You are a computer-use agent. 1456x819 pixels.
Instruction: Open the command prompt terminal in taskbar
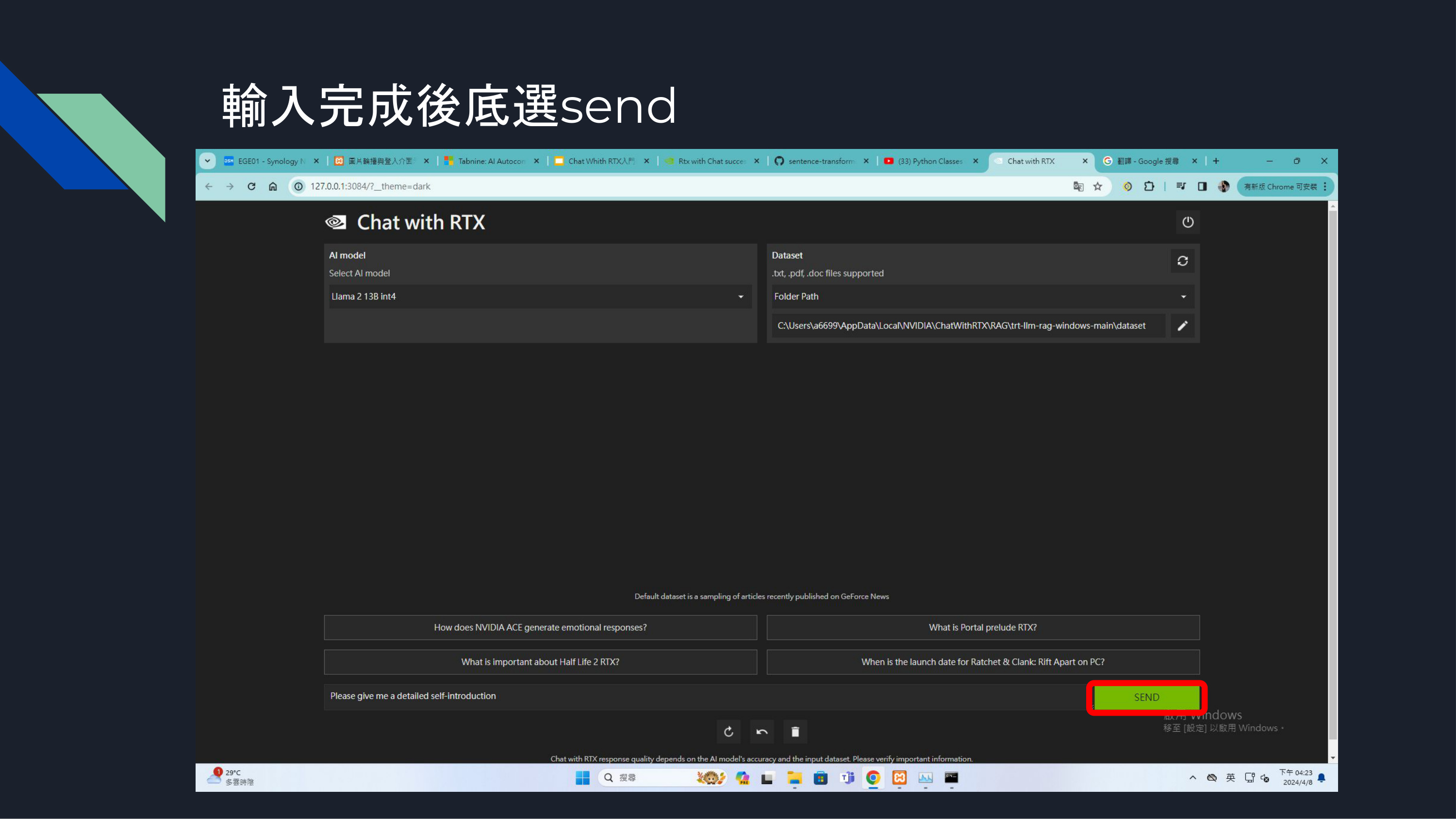(x=952, y=778)
